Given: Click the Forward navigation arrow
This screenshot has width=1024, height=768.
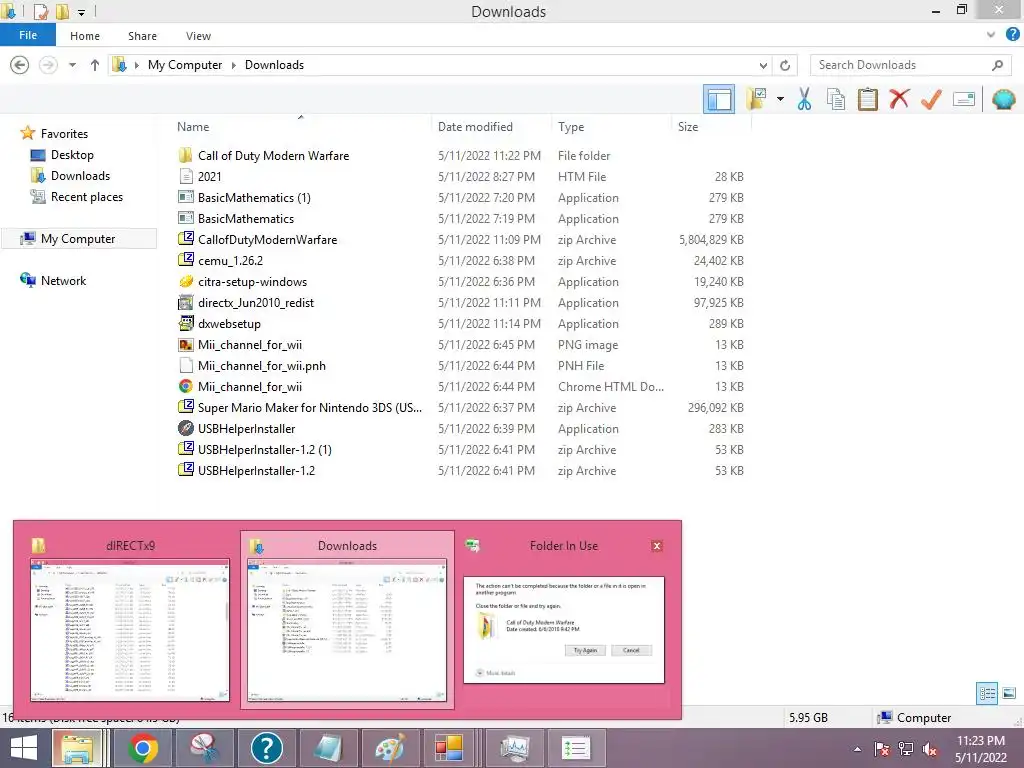Looking at the screenshot, I should point(48,65).
